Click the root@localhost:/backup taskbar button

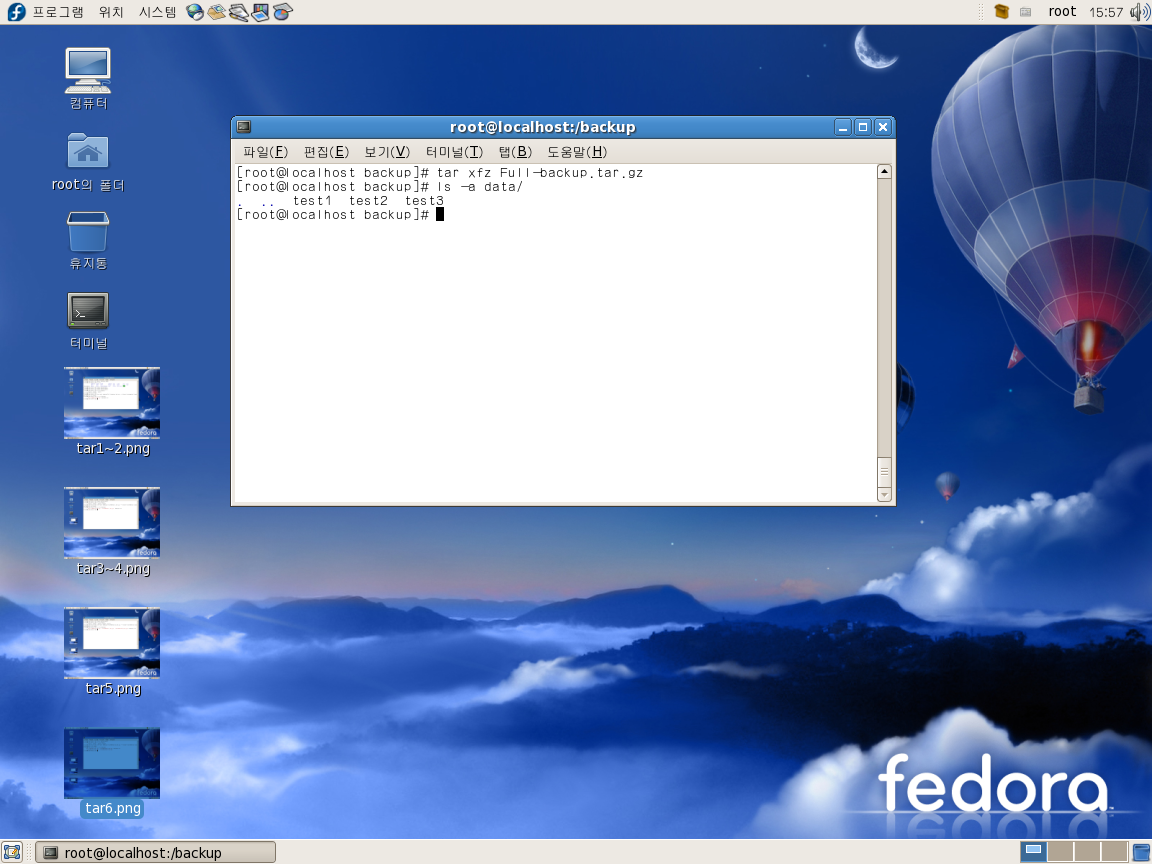tap(155, 852)
